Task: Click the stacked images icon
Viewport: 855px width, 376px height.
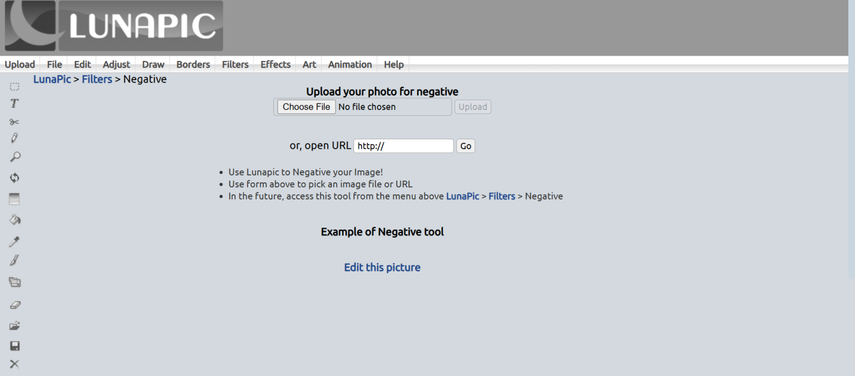Action: click(x=15, y=282)
